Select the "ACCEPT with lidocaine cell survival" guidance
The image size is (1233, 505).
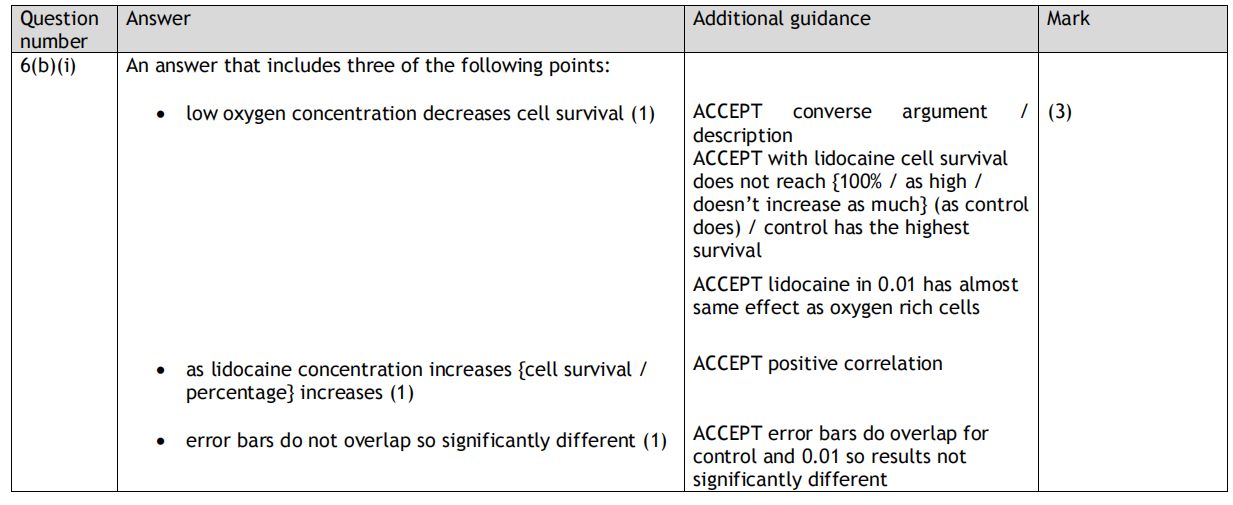click(x=850, y=159)
